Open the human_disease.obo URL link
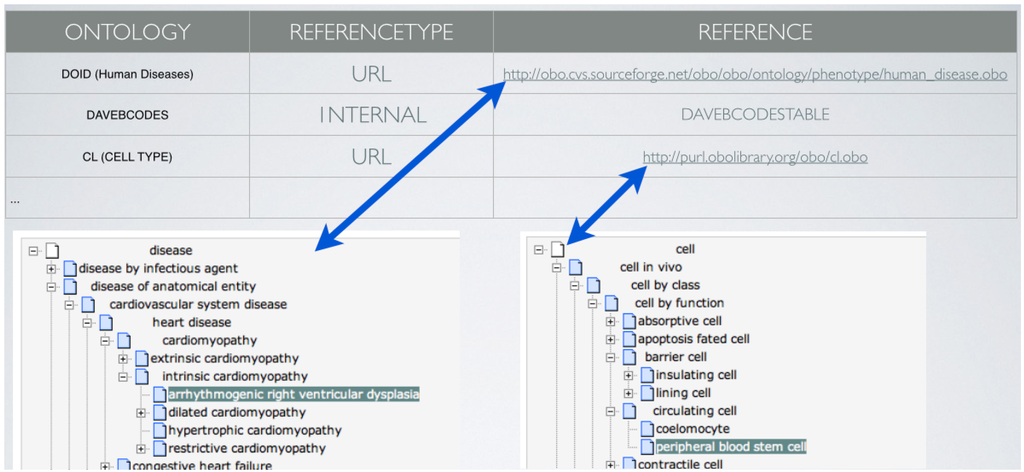1024x472 pixels. tap(755, 74)
